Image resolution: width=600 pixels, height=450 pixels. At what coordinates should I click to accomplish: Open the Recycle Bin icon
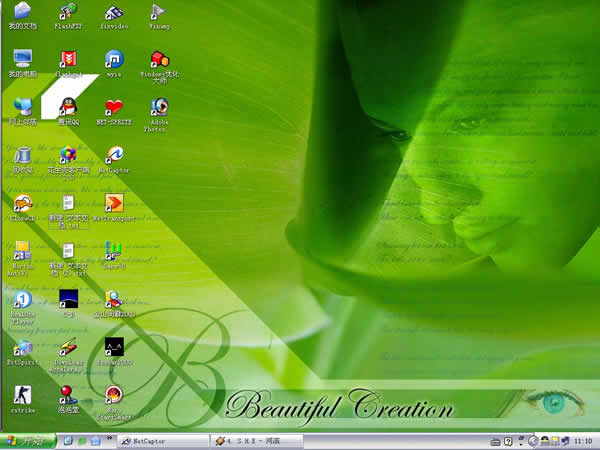22,155
